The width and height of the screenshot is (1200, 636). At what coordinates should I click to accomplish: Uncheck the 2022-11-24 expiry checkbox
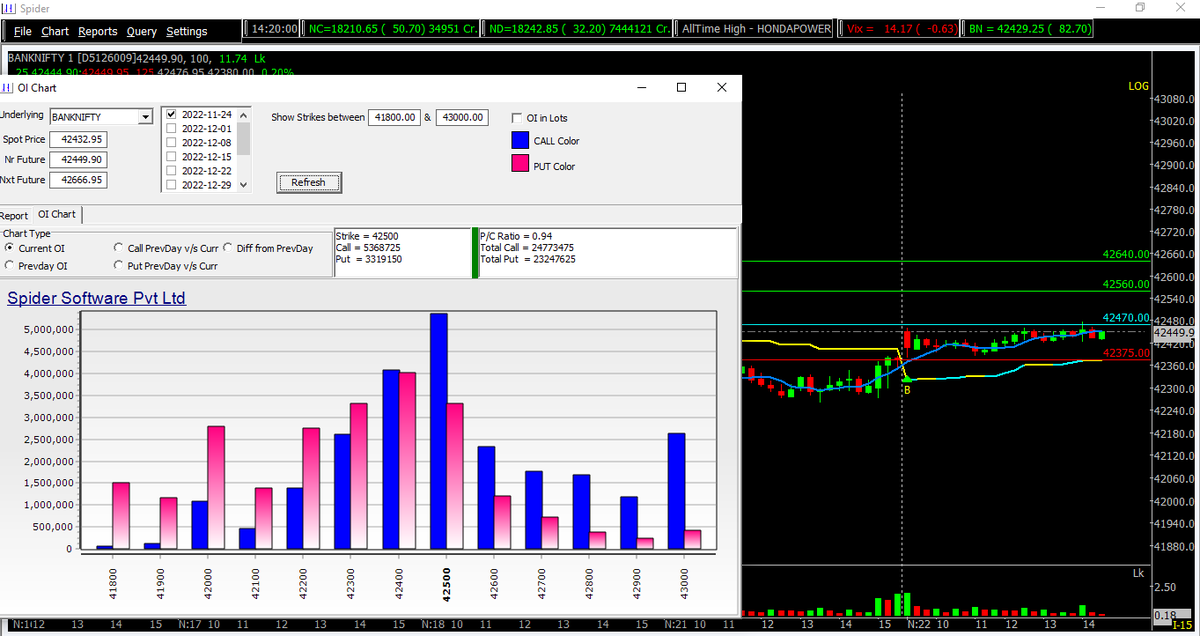[x=171, y=115]
